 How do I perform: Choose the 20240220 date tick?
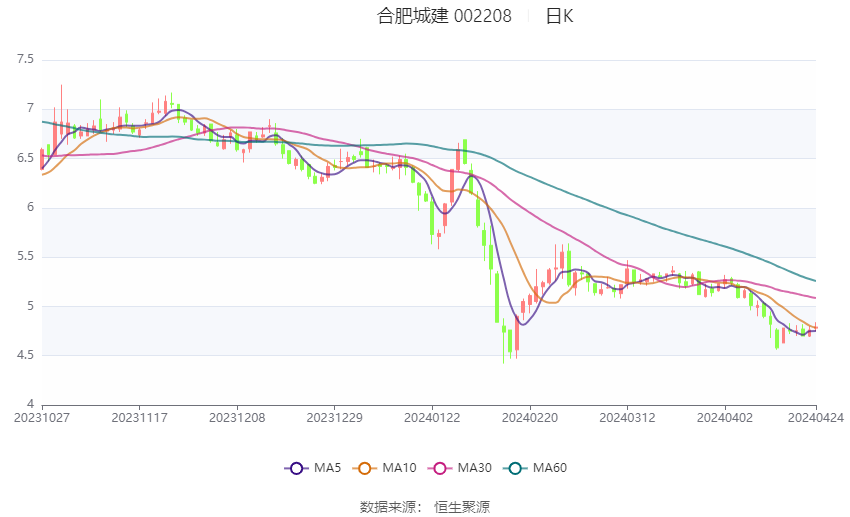click(x=530, y=418)
